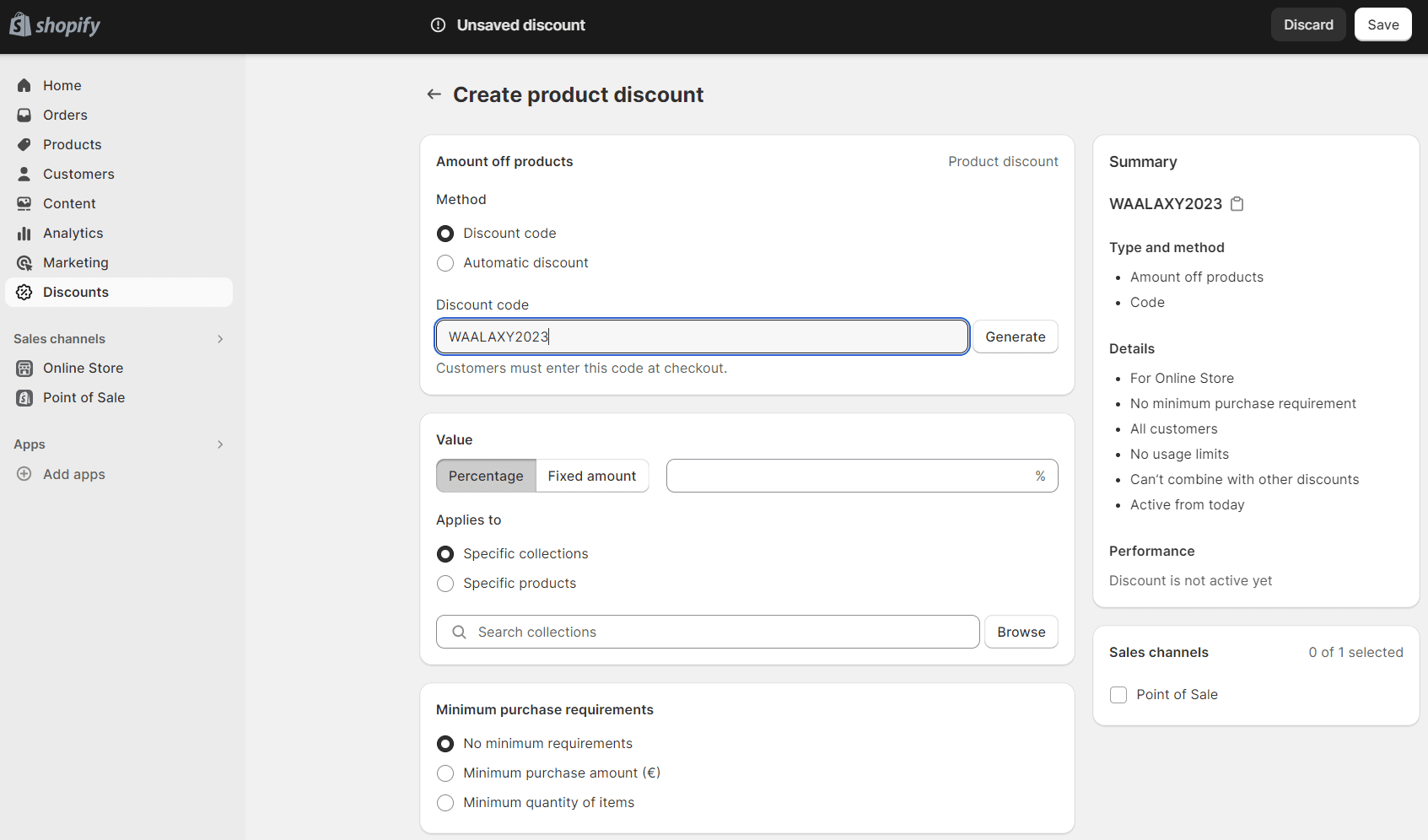
Task: Open the Online Store channel
Action: coord(119,368)
